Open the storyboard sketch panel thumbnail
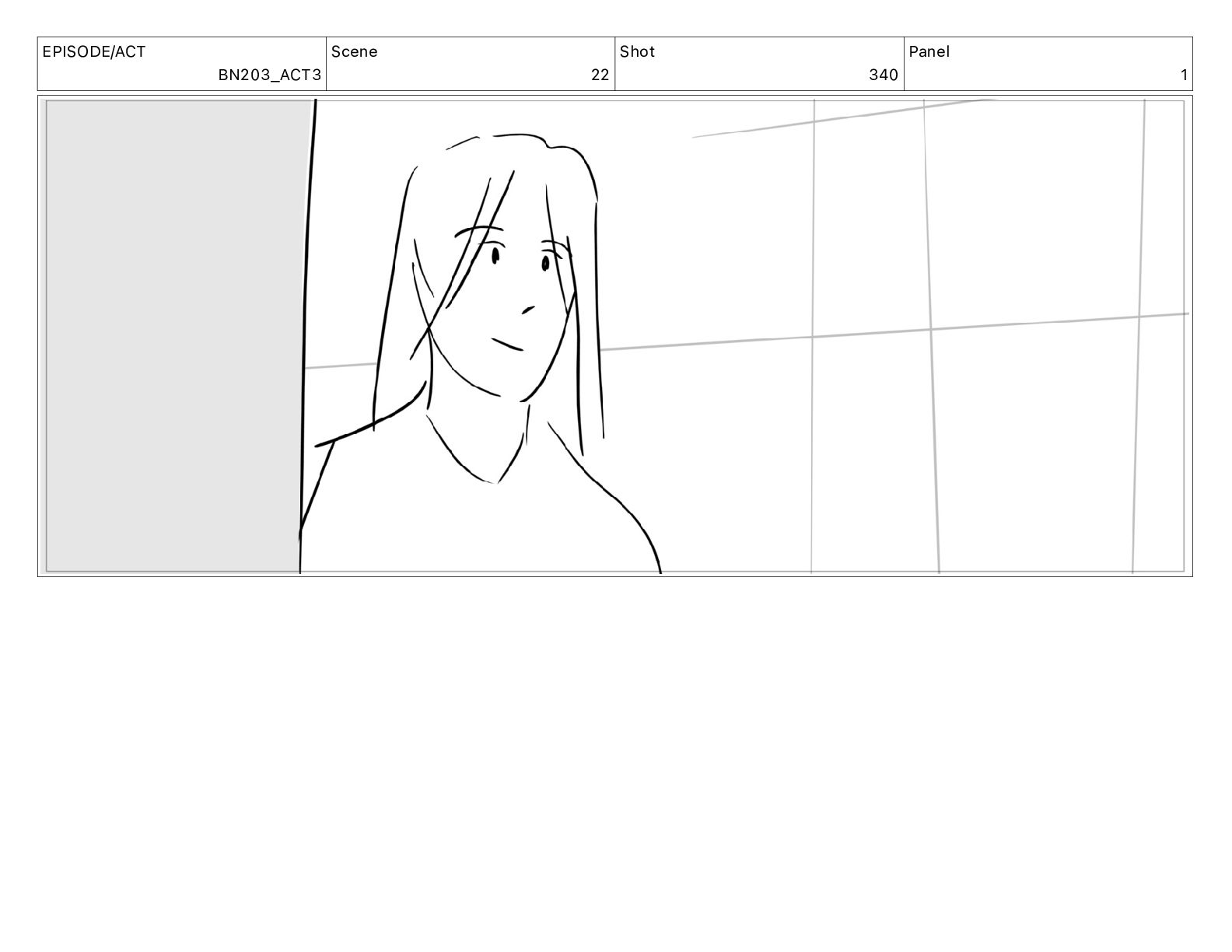 pos(614,336)
